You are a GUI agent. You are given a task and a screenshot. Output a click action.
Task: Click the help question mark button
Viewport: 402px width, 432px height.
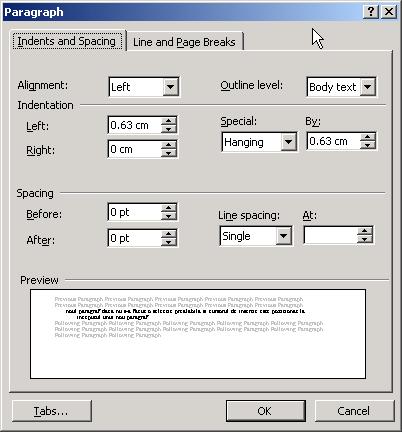click(x=371, y=12)
